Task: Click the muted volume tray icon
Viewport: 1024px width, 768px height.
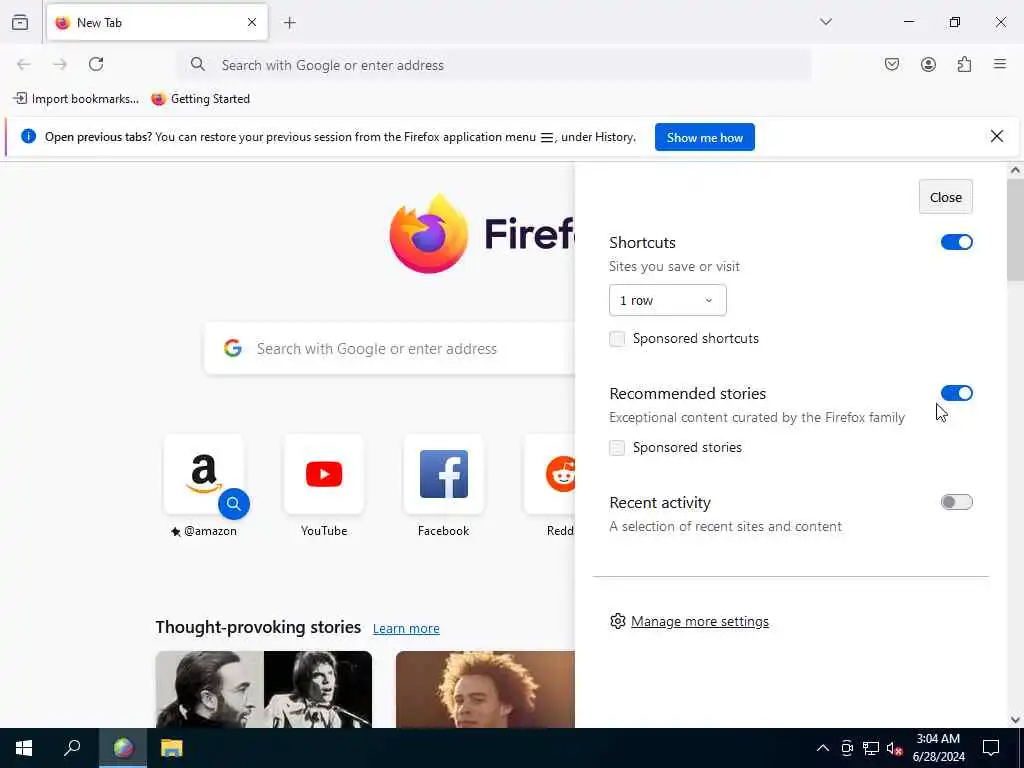Action: tap(894, 748)
